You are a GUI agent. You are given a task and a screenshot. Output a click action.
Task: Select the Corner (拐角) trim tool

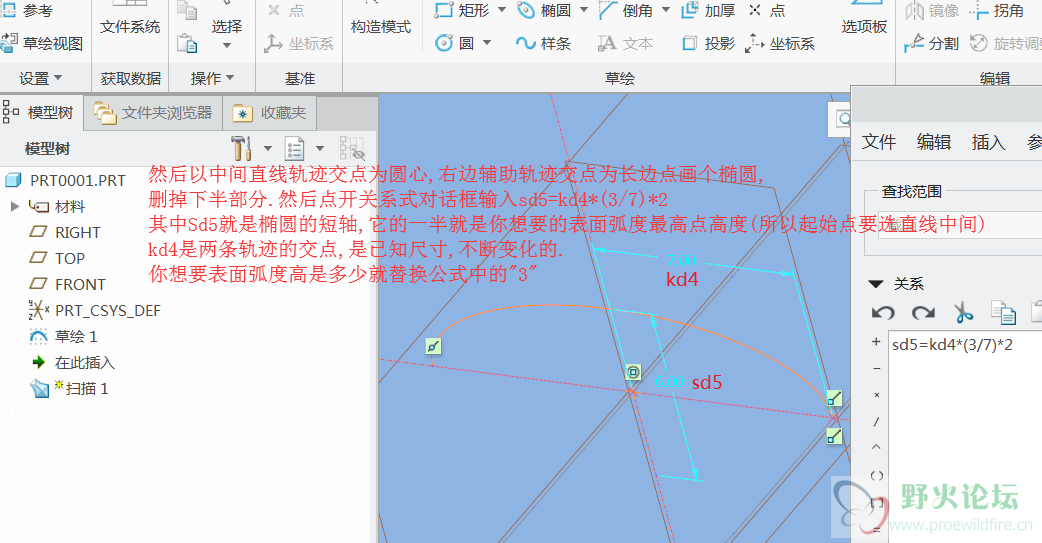[997, 11]
